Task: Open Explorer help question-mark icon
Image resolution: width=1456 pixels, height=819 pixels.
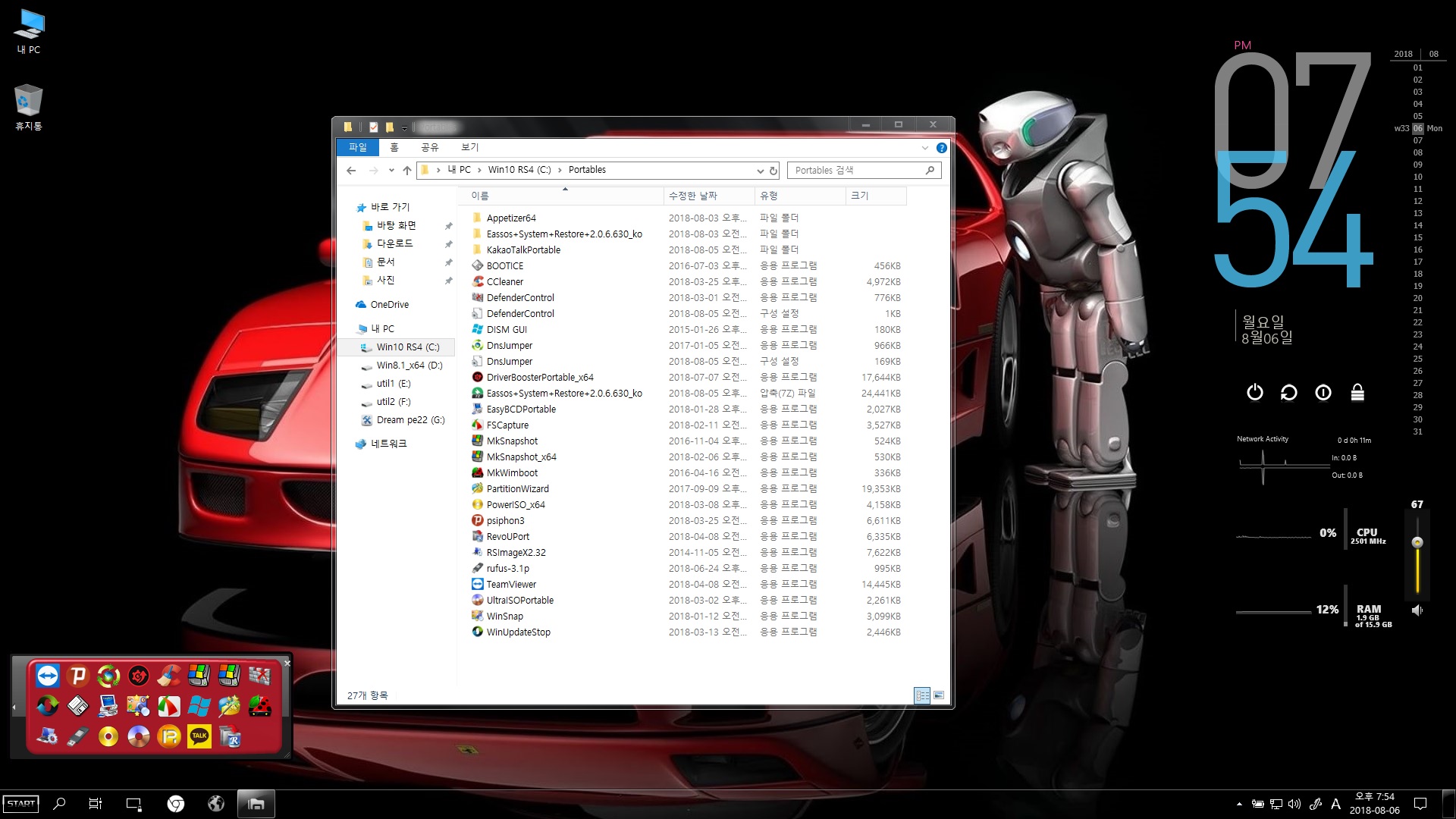Action: (x=941, y=148)
